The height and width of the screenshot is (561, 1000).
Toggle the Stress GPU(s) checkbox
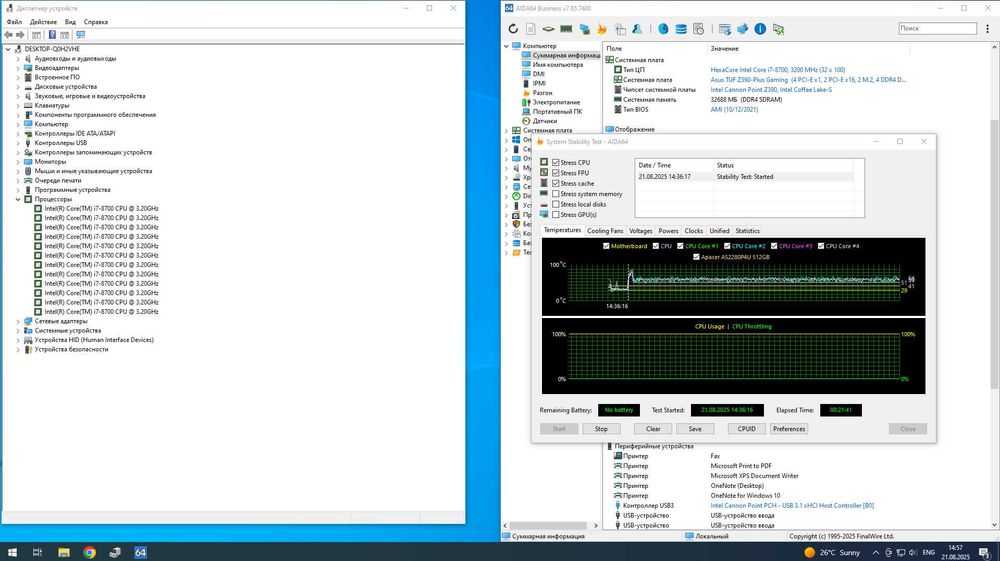pos(556,215)
